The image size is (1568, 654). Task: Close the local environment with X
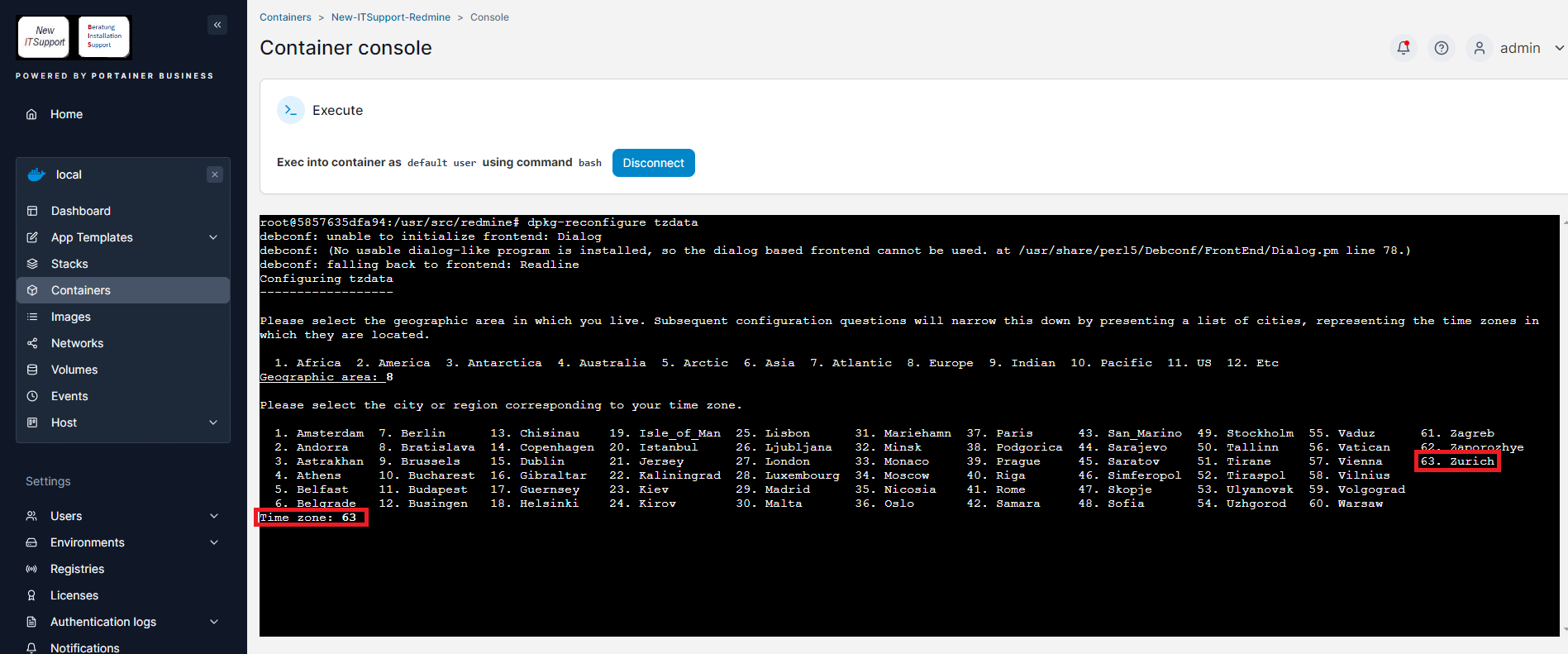pos(215,174)
